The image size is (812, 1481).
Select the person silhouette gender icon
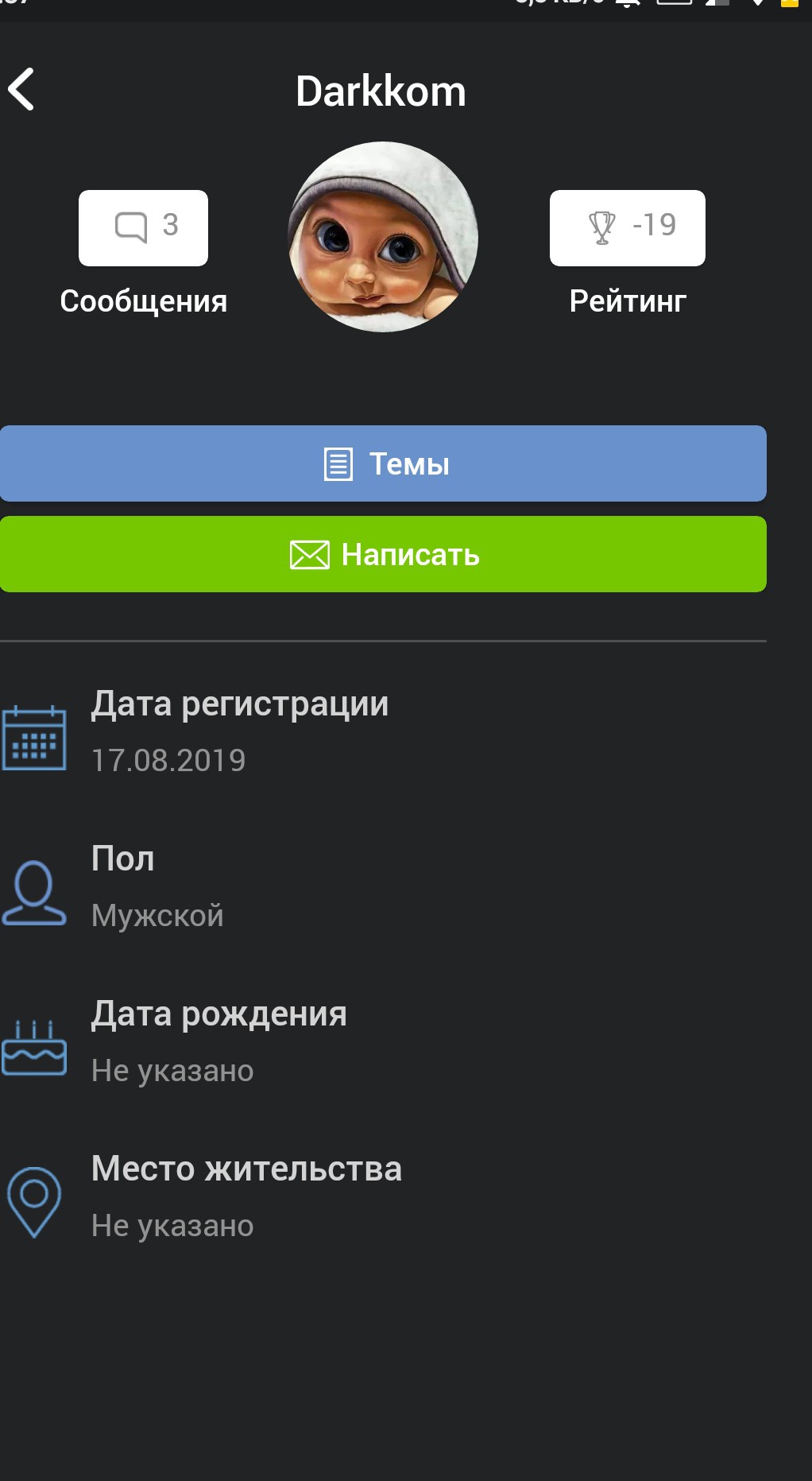point(33,893)
